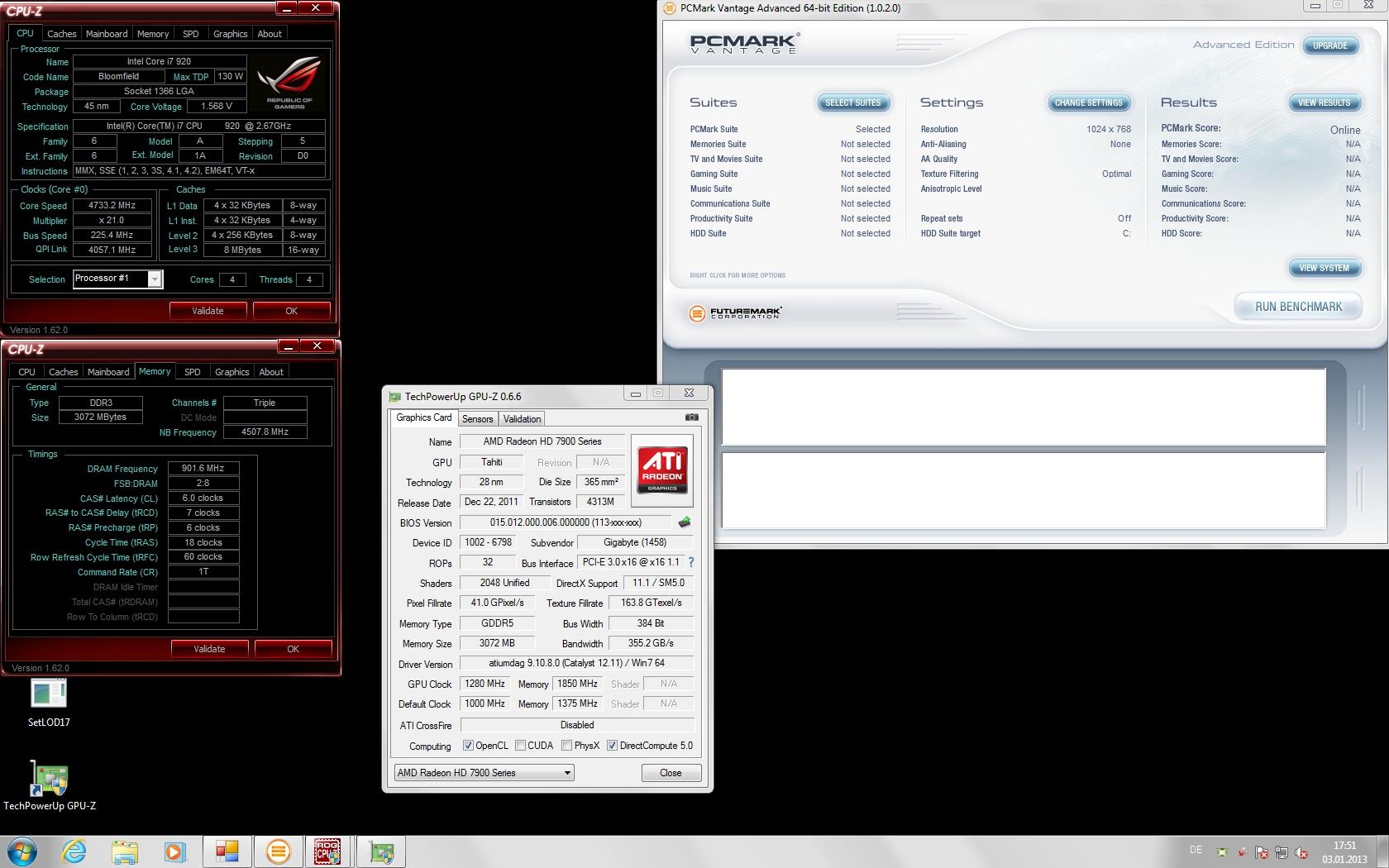Click VIEW RESULTS button

click(1324, 103)
